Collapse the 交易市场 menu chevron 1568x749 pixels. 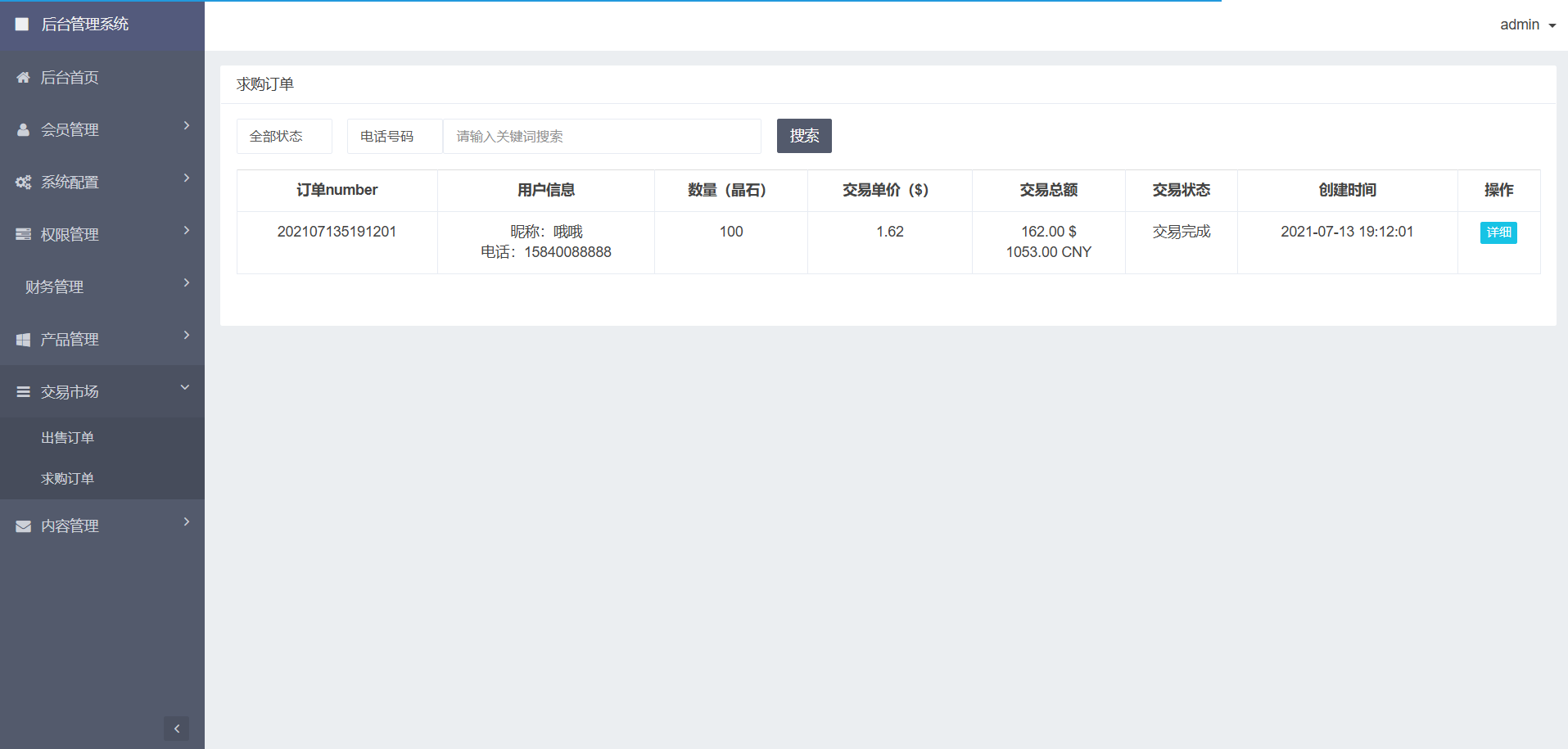point(185,388)
